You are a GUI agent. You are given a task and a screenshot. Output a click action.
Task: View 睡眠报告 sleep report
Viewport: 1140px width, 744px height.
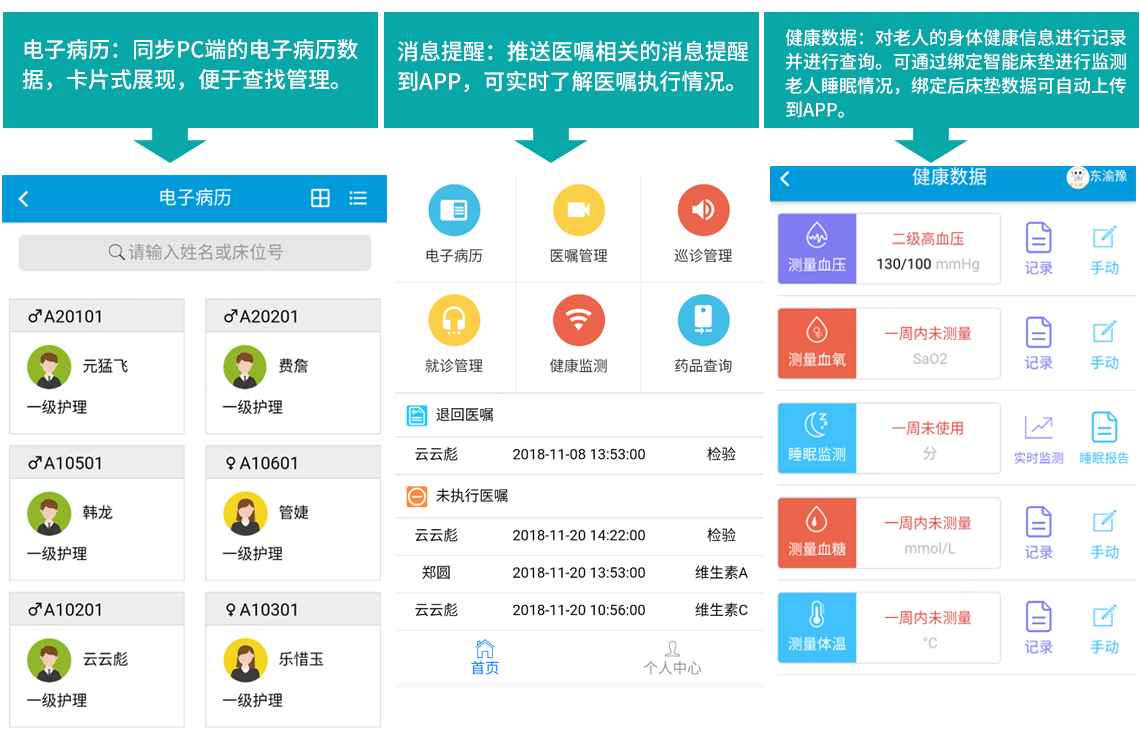(1104, 438)
